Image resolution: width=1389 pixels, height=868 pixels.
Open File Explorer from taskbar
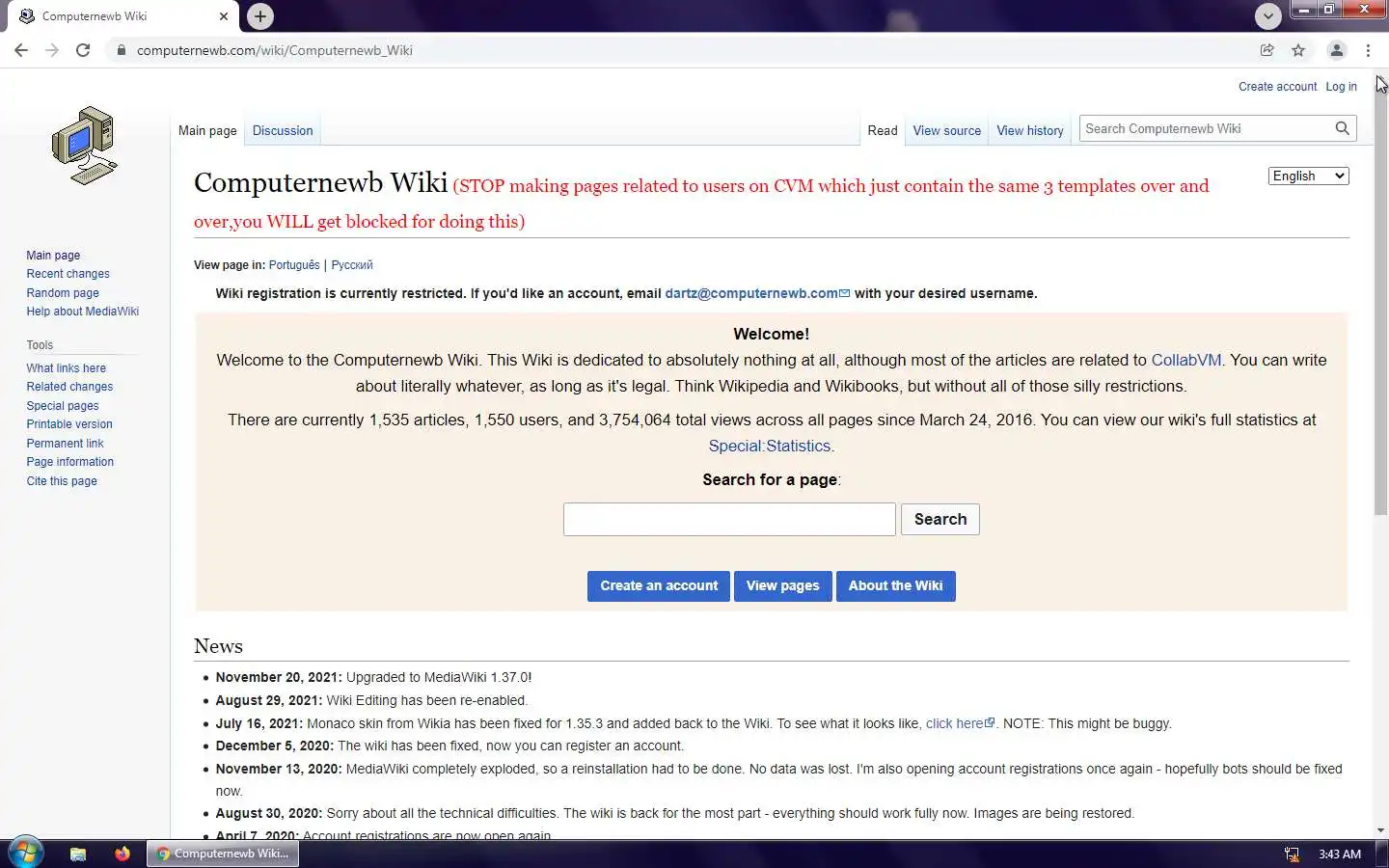[78, 854]
